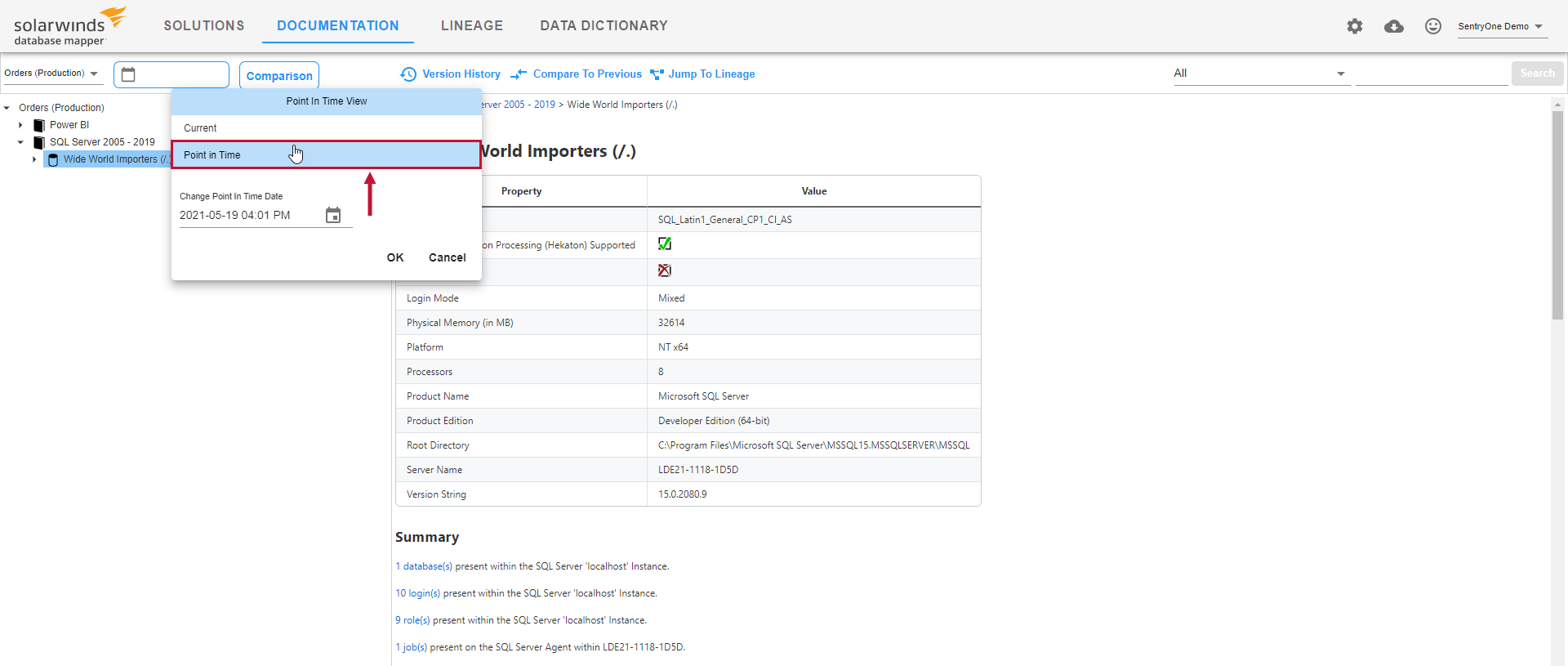The width and height of the screenshot is (1568, 666).
Task: Click the Property column header
Action: click(521, 191)
